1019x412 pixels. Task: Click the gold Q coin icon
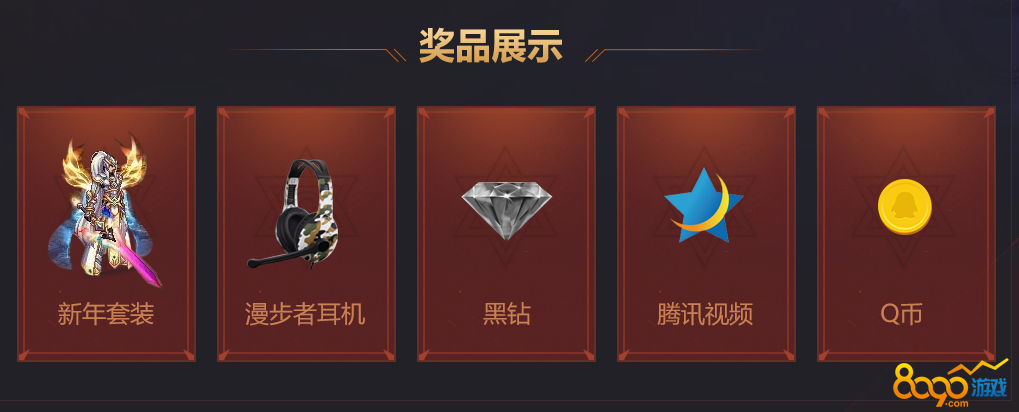tap(905, 207)
